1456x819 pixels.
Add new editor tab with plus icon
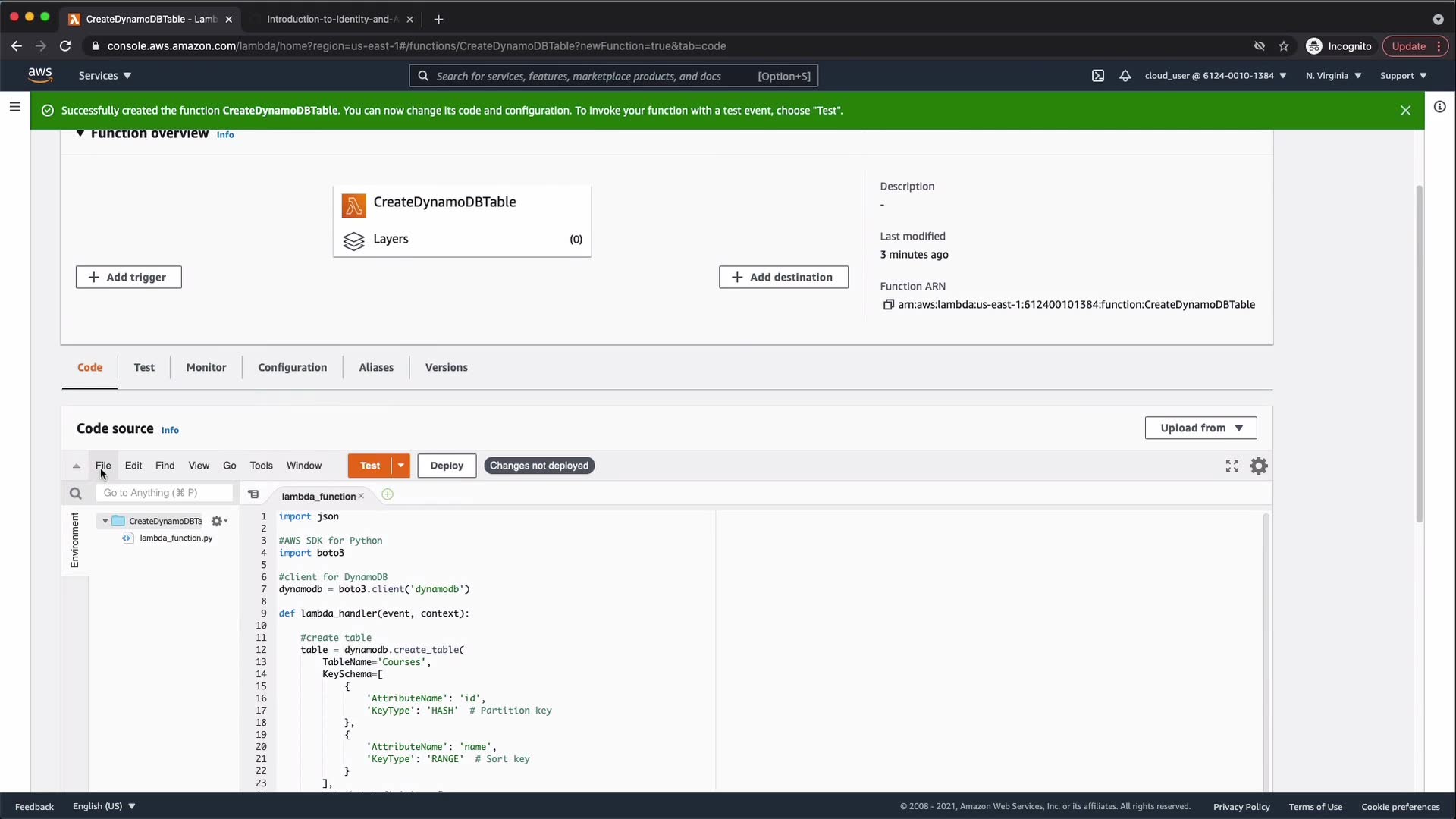388,495
